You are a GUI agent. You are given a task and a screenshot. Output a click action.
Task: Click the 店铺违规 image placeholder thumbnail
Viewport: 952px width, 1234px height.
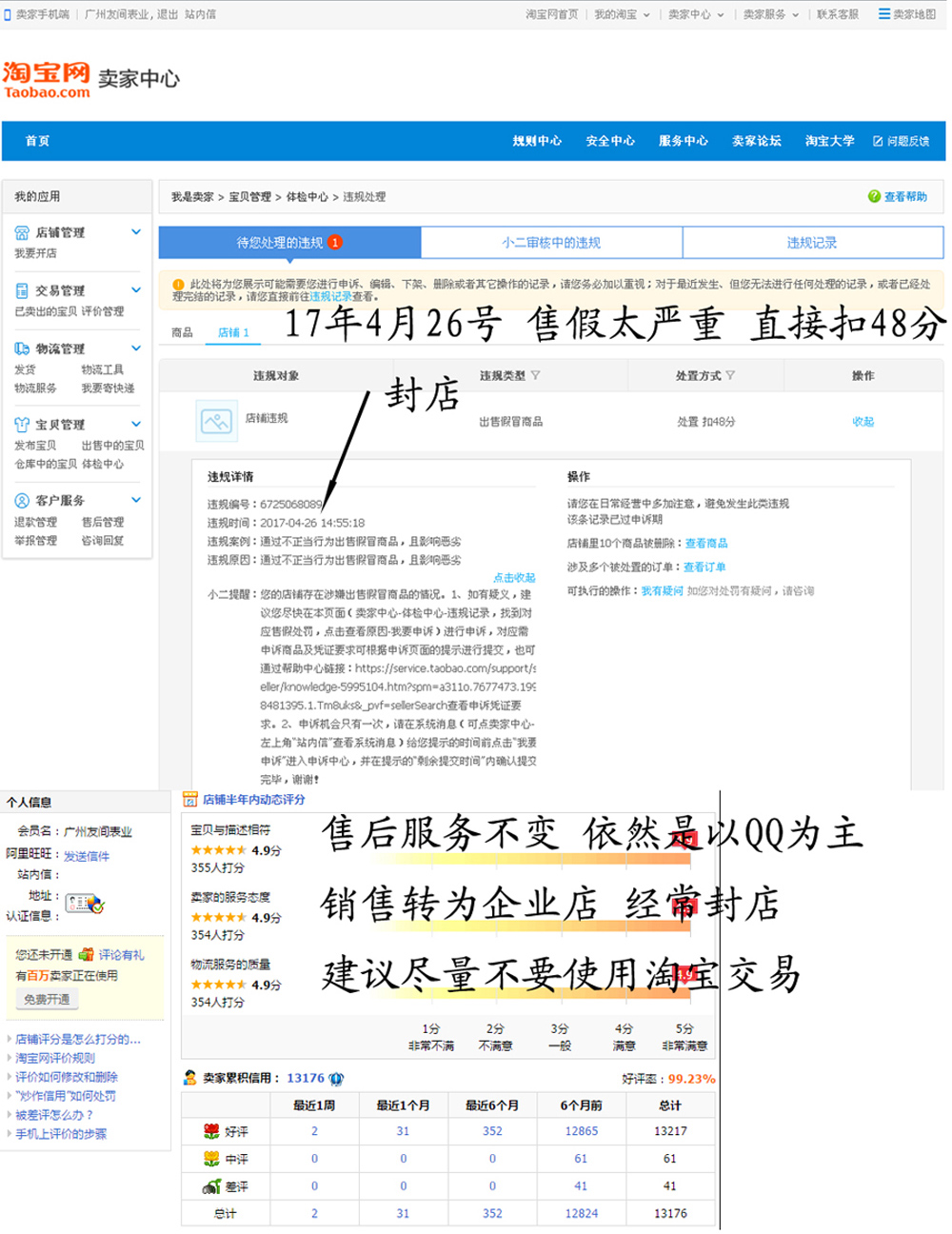(216, 420)
